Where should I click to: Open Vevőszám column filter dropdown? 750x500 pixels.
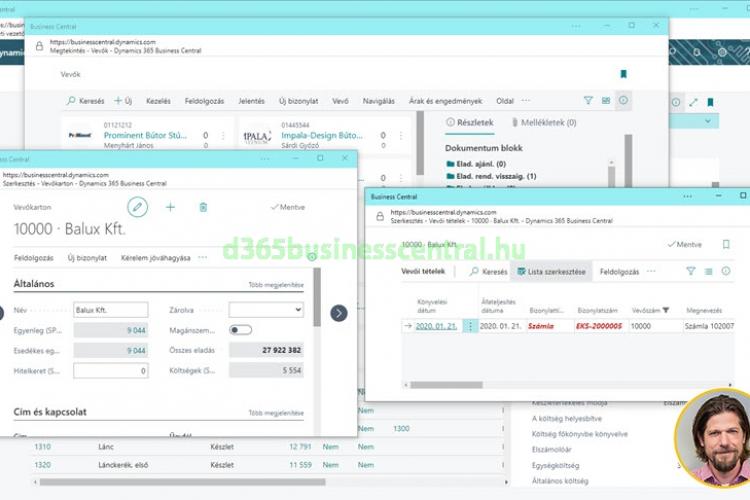667,311
